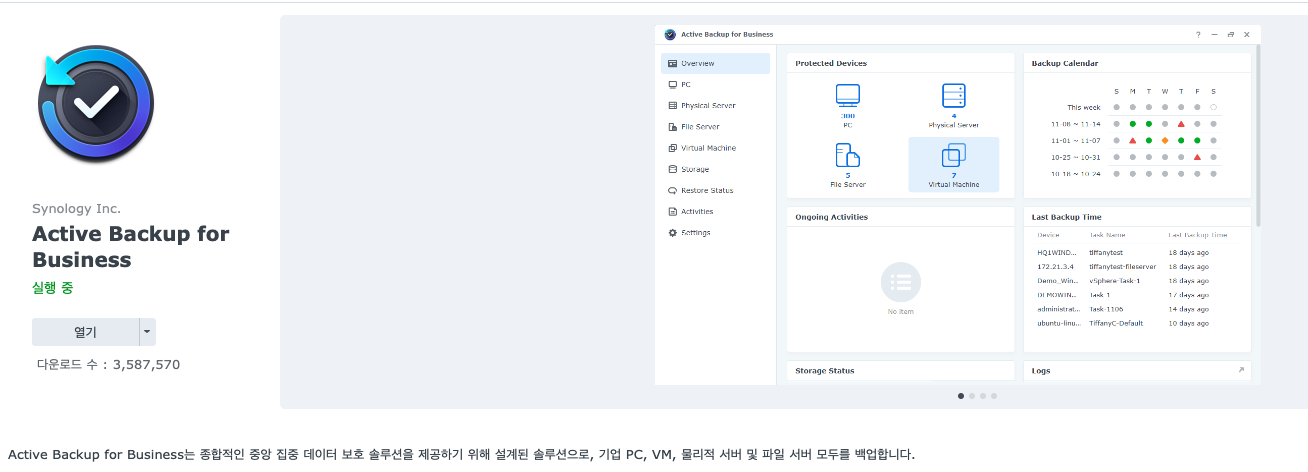Select the second carousel dot
This screenshot has height=472, width=1308.
[x=972, y=396]
